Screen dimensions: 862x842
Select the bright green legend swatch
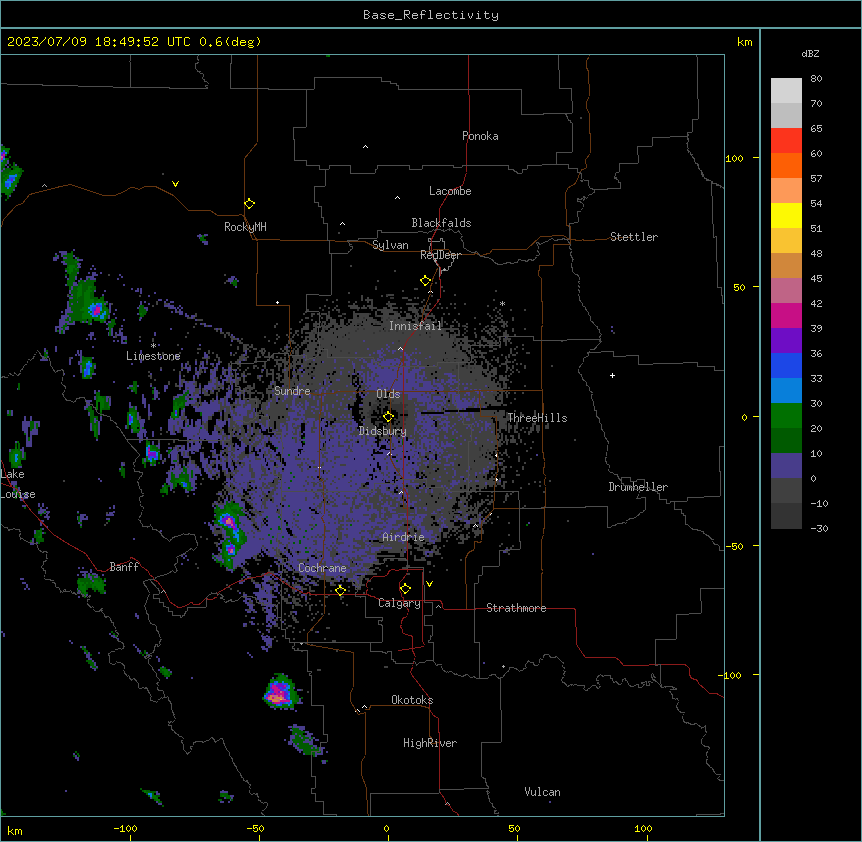coord(786,416)
